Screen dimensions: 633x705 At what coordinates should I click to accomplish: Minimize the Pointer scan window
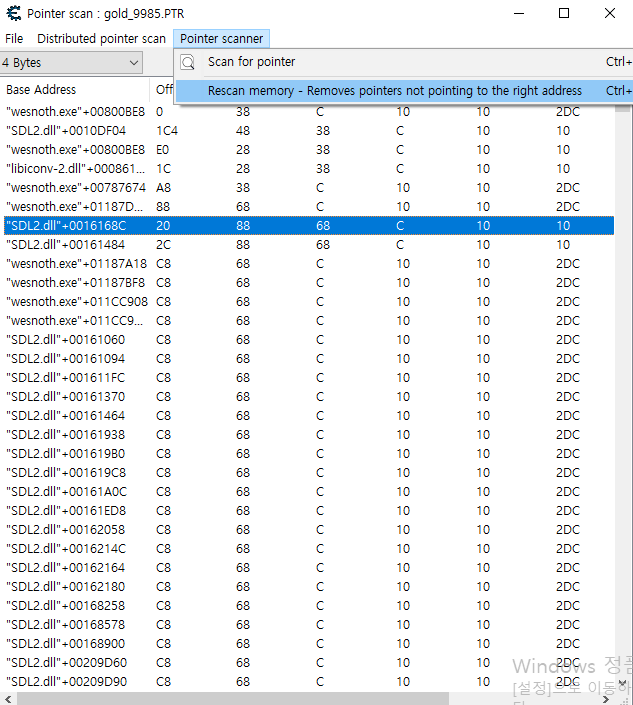click(519, 13)
